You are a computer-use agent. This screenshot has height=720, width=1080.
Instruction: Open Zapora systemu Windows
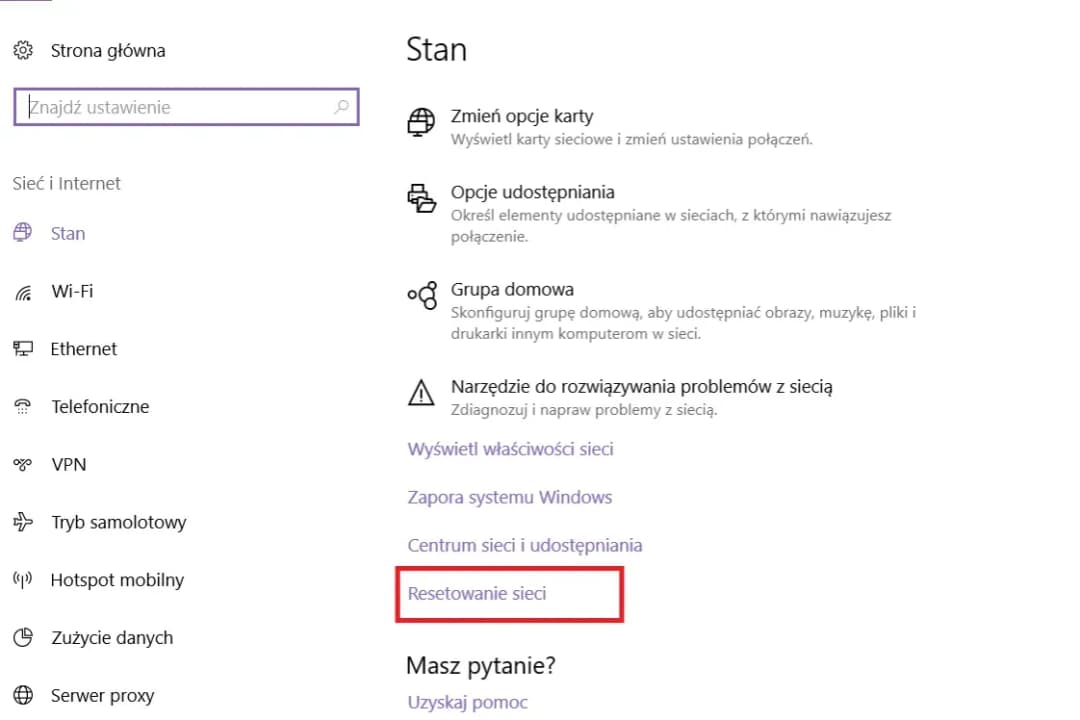[x=510, y=497]
